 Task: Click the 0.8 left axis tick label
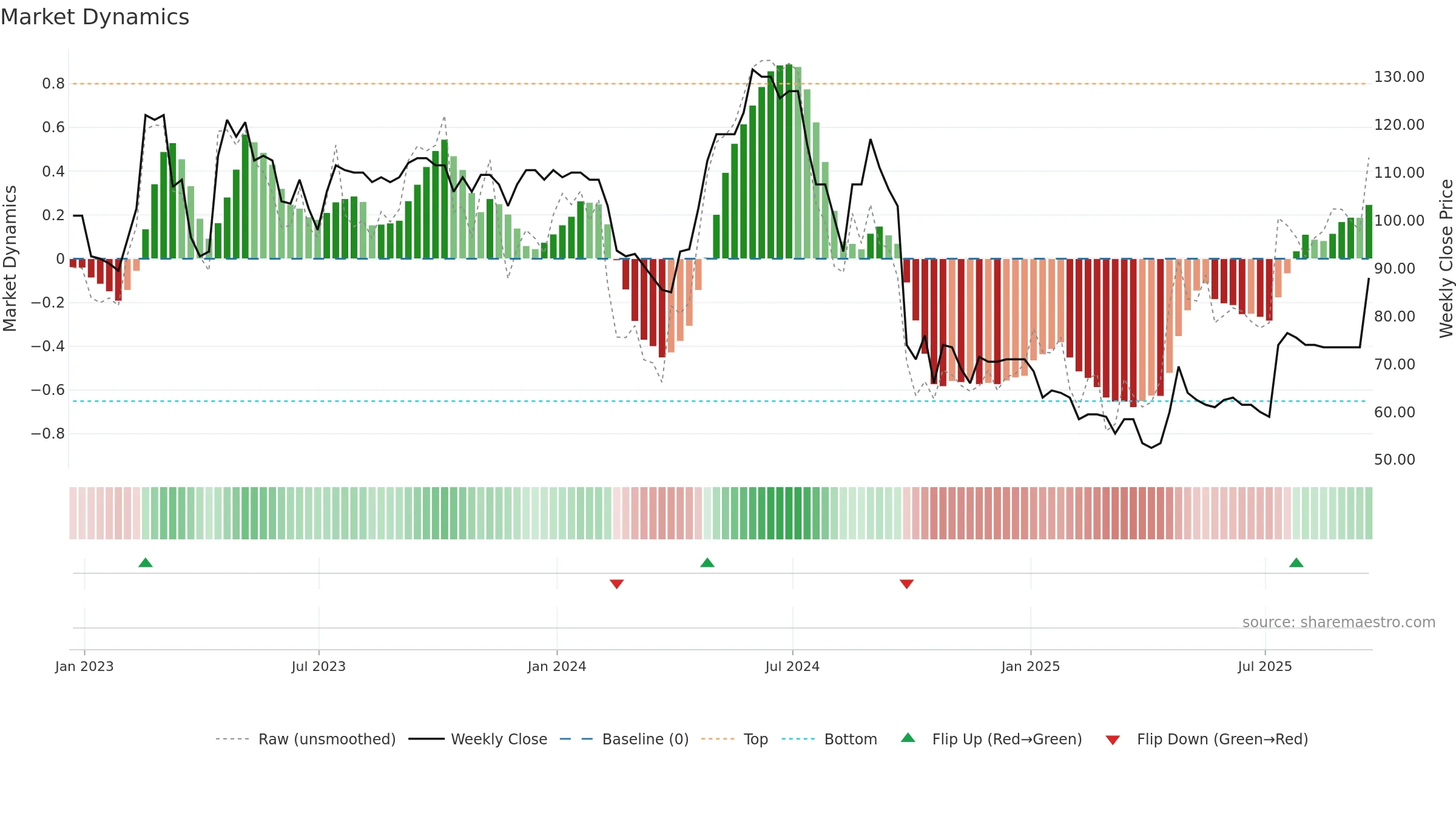pyautogui.click(x=53, y=84)
